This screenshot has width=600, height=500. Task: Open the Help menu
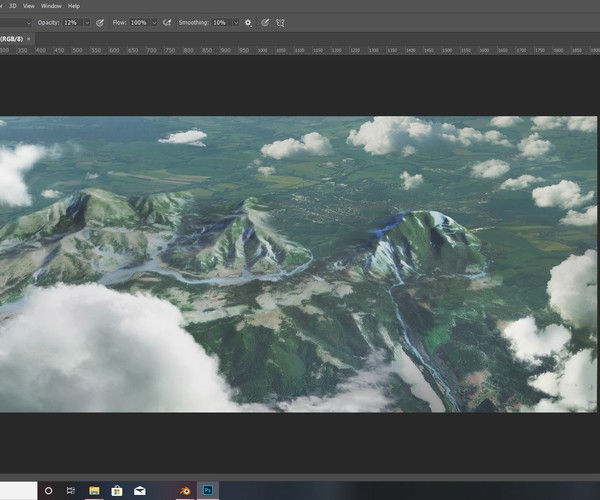(73, 6)
